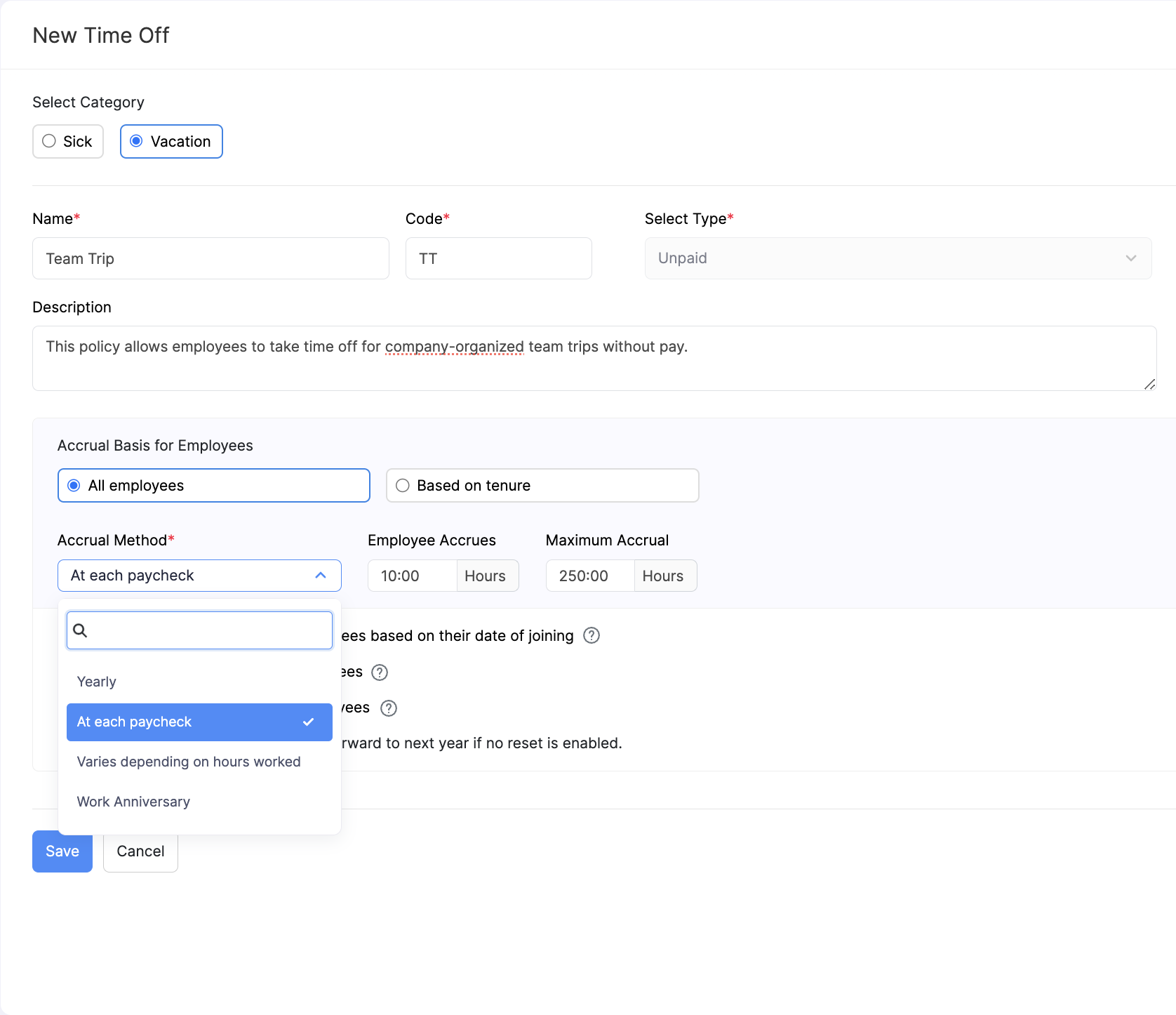Click the Cancel button
Image resolution: width=1176 pixels, height=1015 pixels.
[x=140, y=851]
